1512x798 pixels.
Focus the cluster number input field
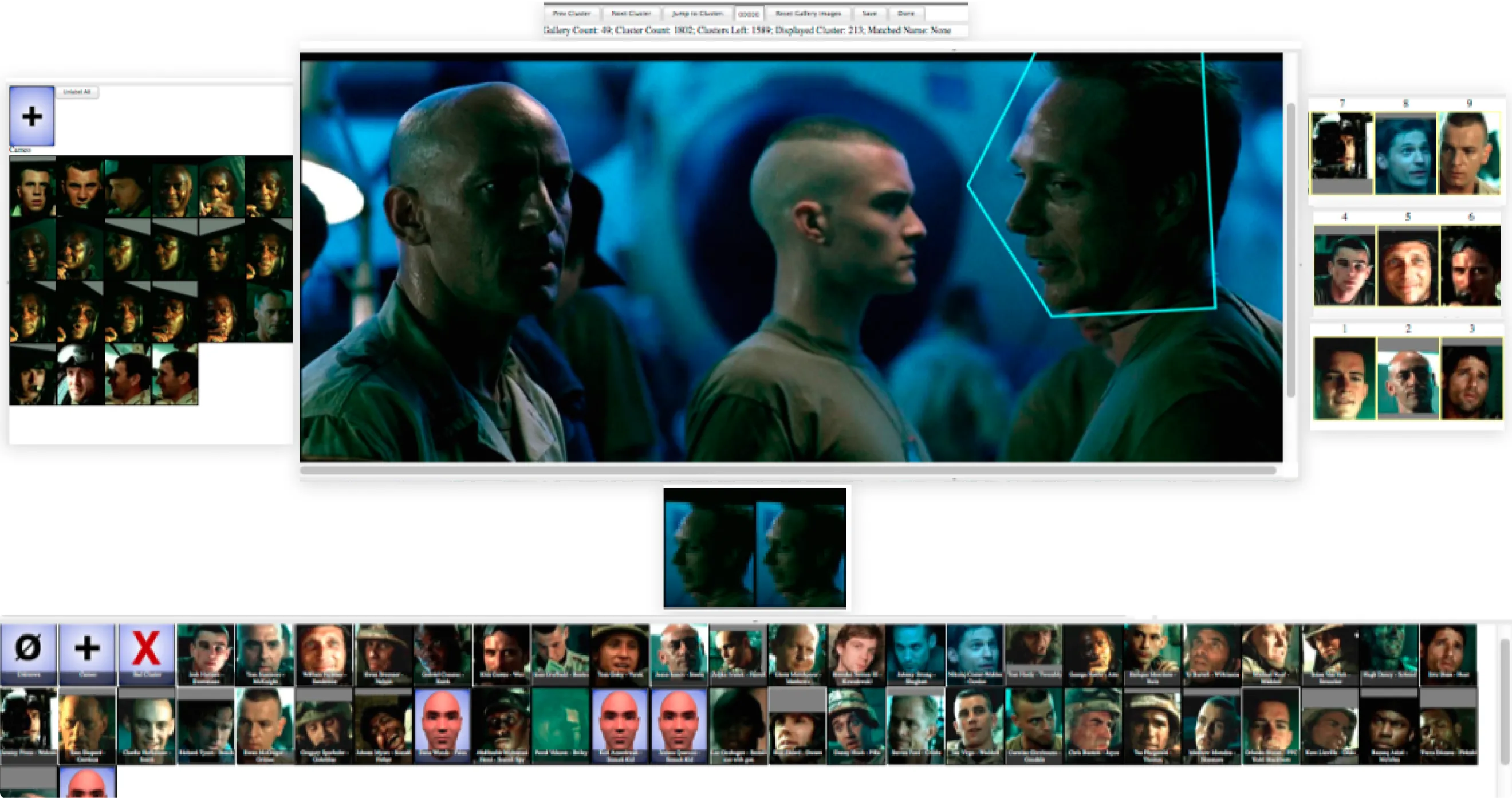click(749, 14)
